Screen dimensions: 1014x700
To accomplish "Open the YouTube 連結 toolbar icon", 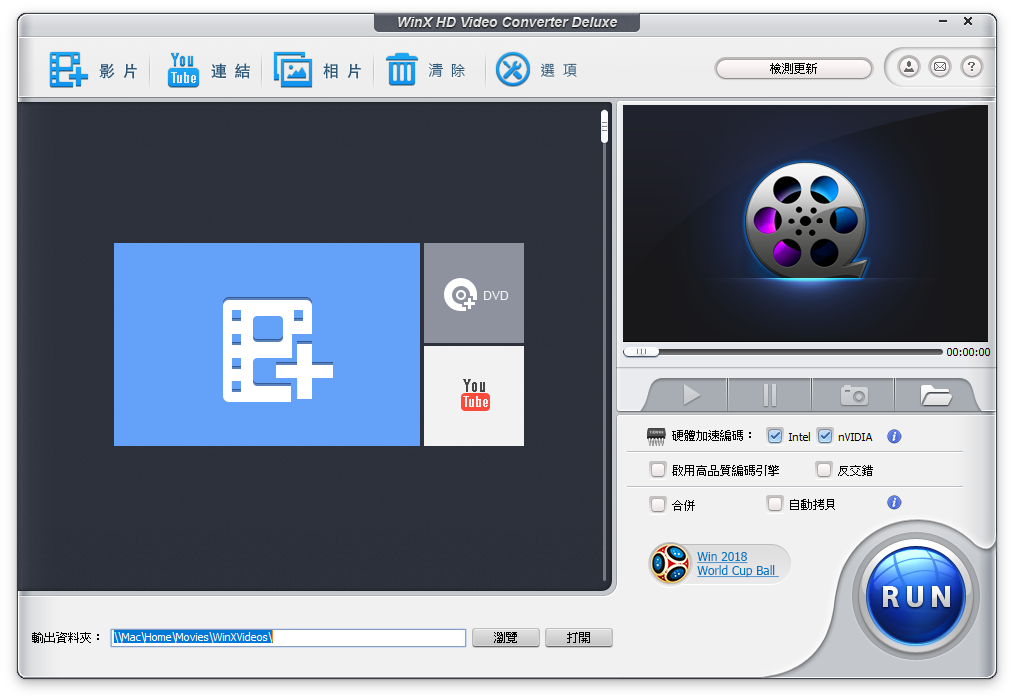I will [x=183, y=70].
